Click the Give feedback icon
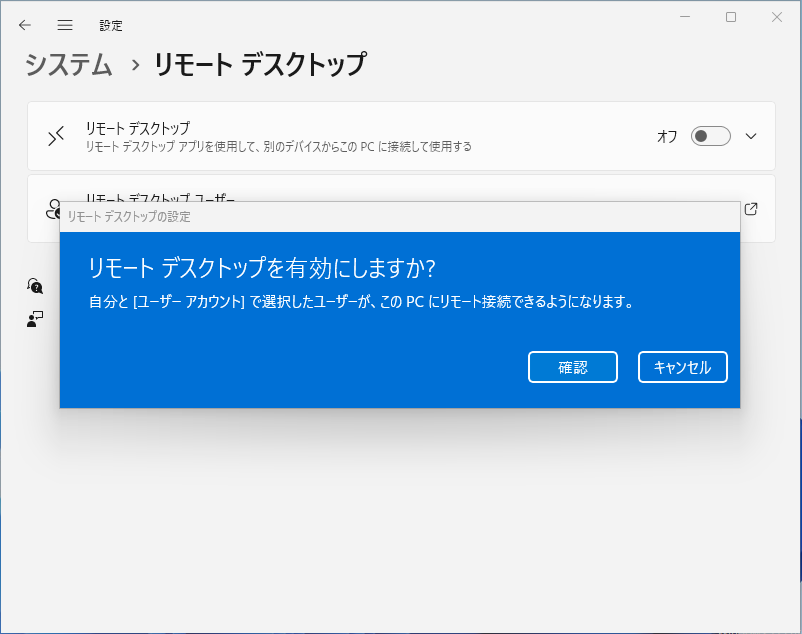Screen dimensions: 802x634 pyautogui.click(x=35, y=320)
